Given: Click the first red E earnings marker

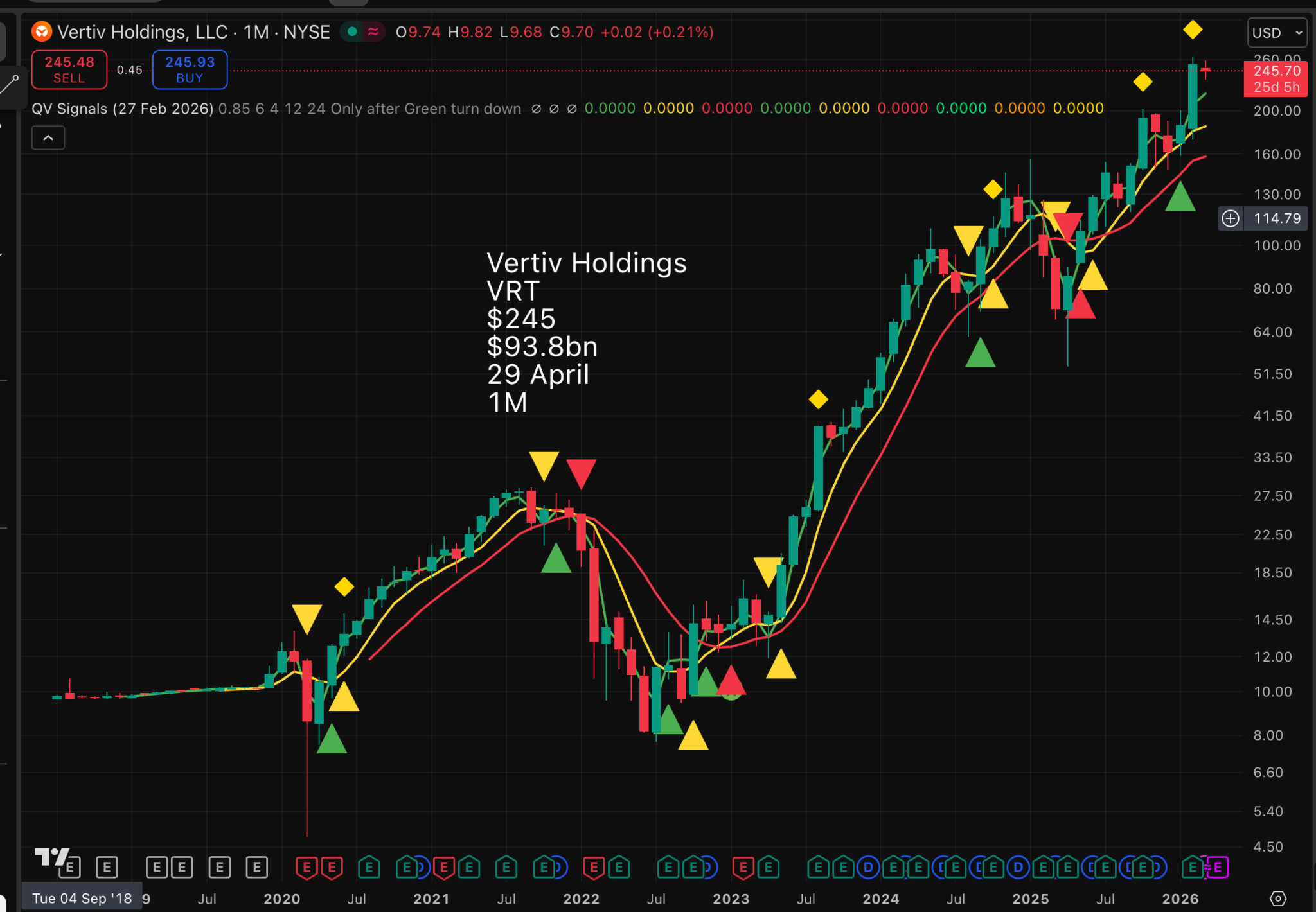Looking at the screenshot, I should tap(307, 868).
